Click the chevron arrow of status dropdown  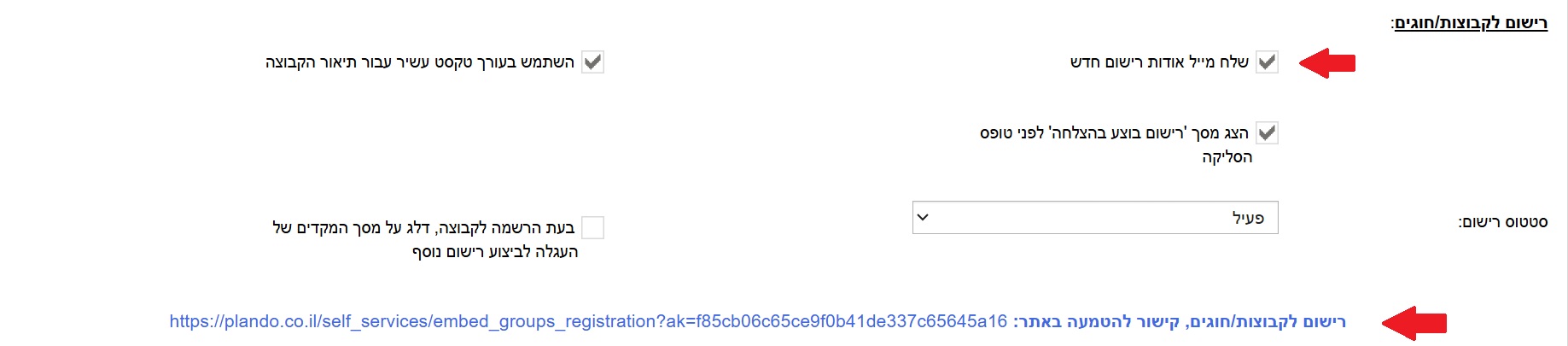[x=923, y=218]
